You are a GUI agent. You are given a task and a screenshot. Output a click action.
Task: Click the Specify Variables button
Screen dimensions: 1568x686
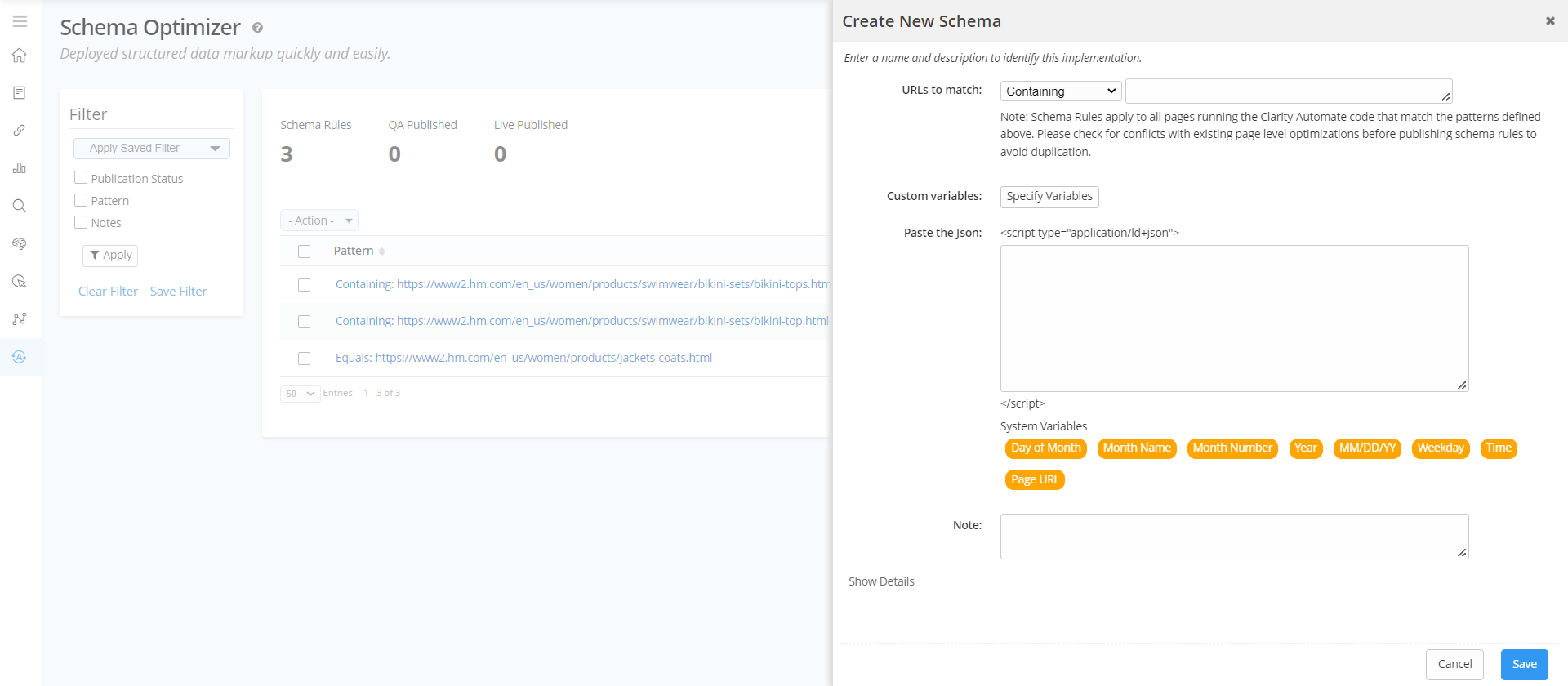[1049, 197]
